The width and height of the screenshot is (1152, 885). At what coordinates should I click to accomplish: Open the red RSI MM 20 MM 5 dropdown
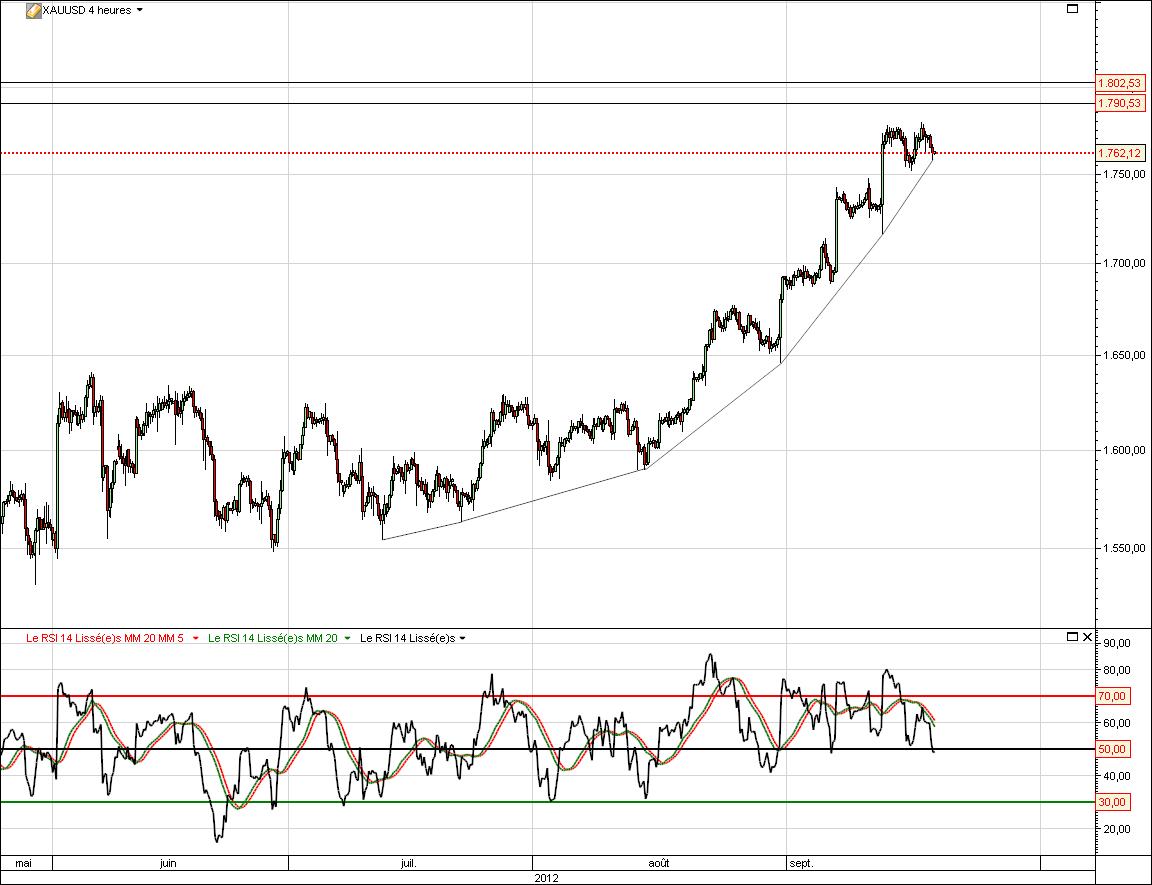195,638
